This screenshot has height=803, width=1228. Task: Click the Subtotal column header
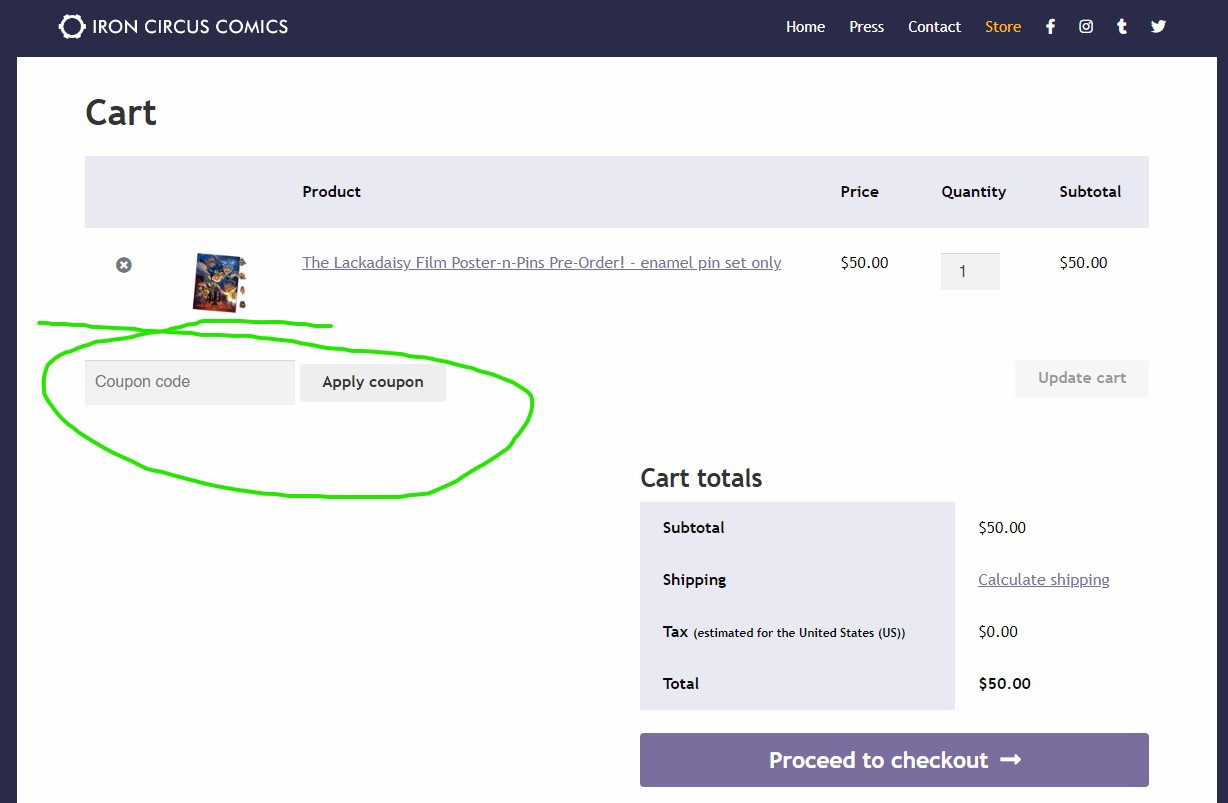click(x=1090, y=192)
